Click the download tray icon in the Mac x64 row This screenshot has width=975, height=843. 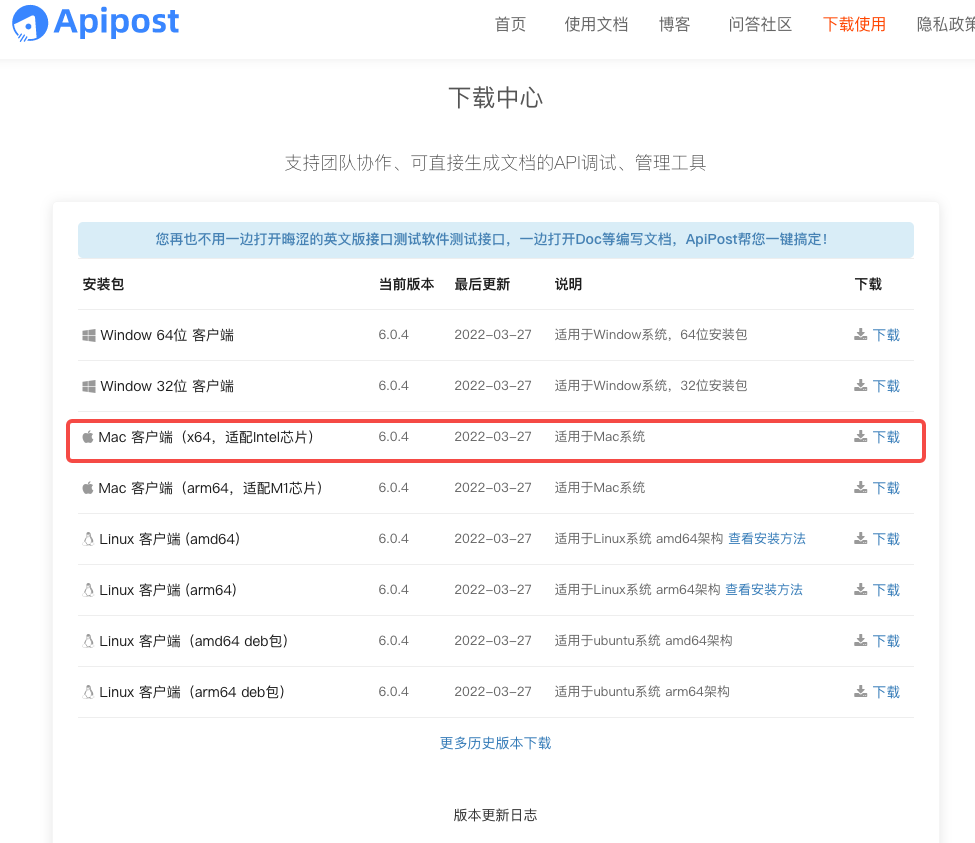tap(861, 436)
